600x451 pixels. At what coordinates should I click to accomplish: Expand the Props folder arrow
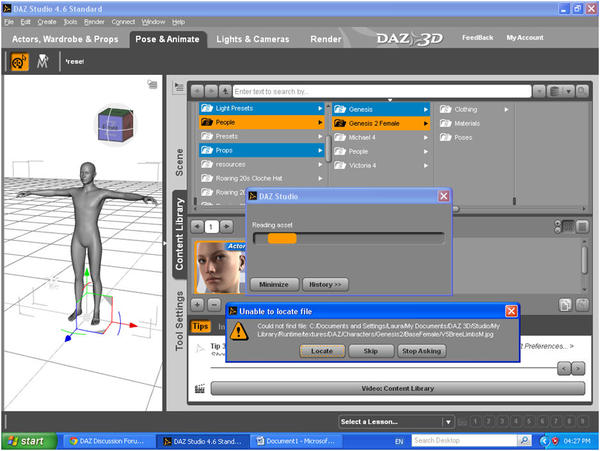click(x=320, y=150)
